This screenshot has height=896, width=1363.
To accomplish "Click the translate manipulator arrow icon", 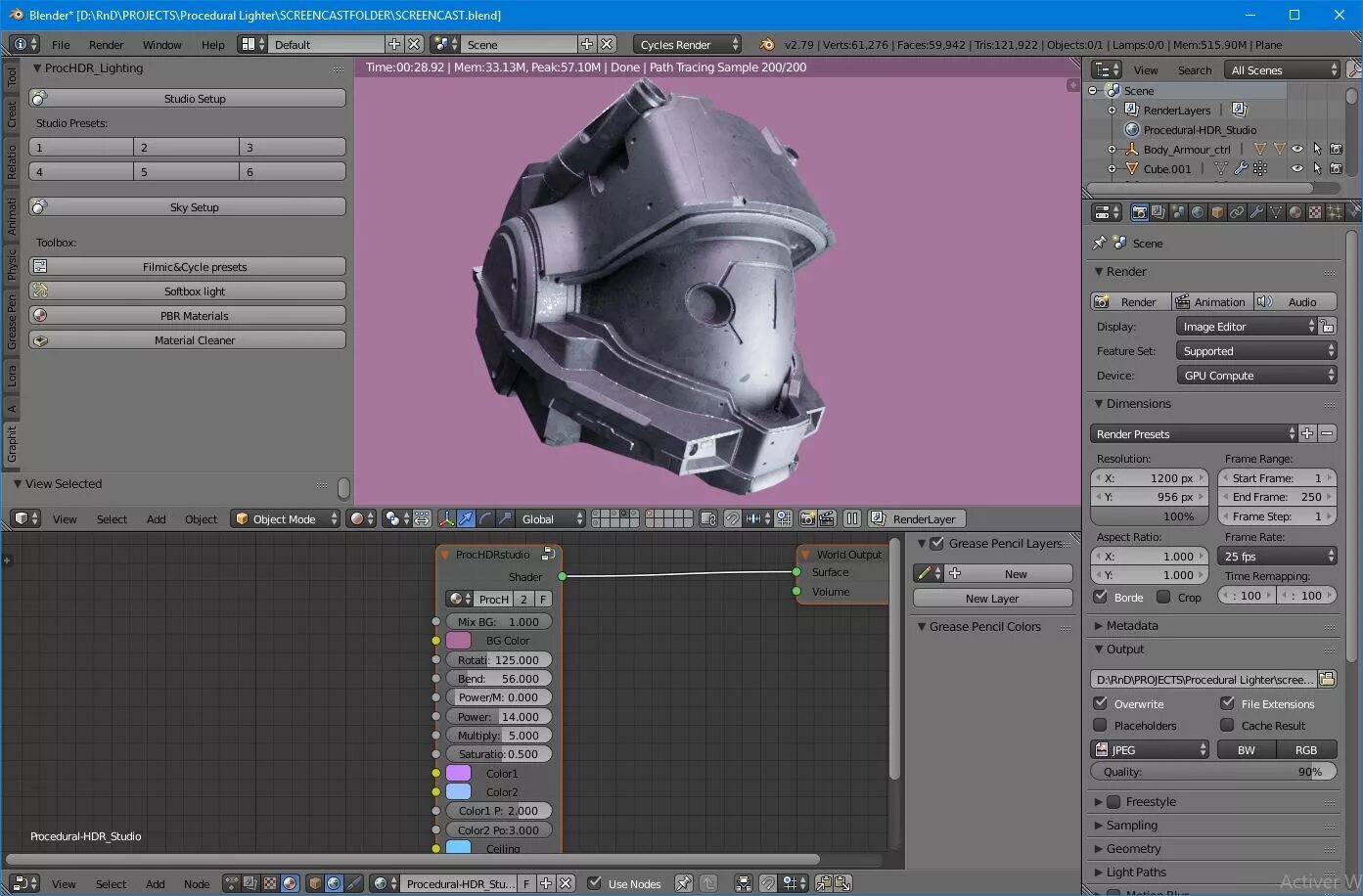I will click(x=466, y=519).
